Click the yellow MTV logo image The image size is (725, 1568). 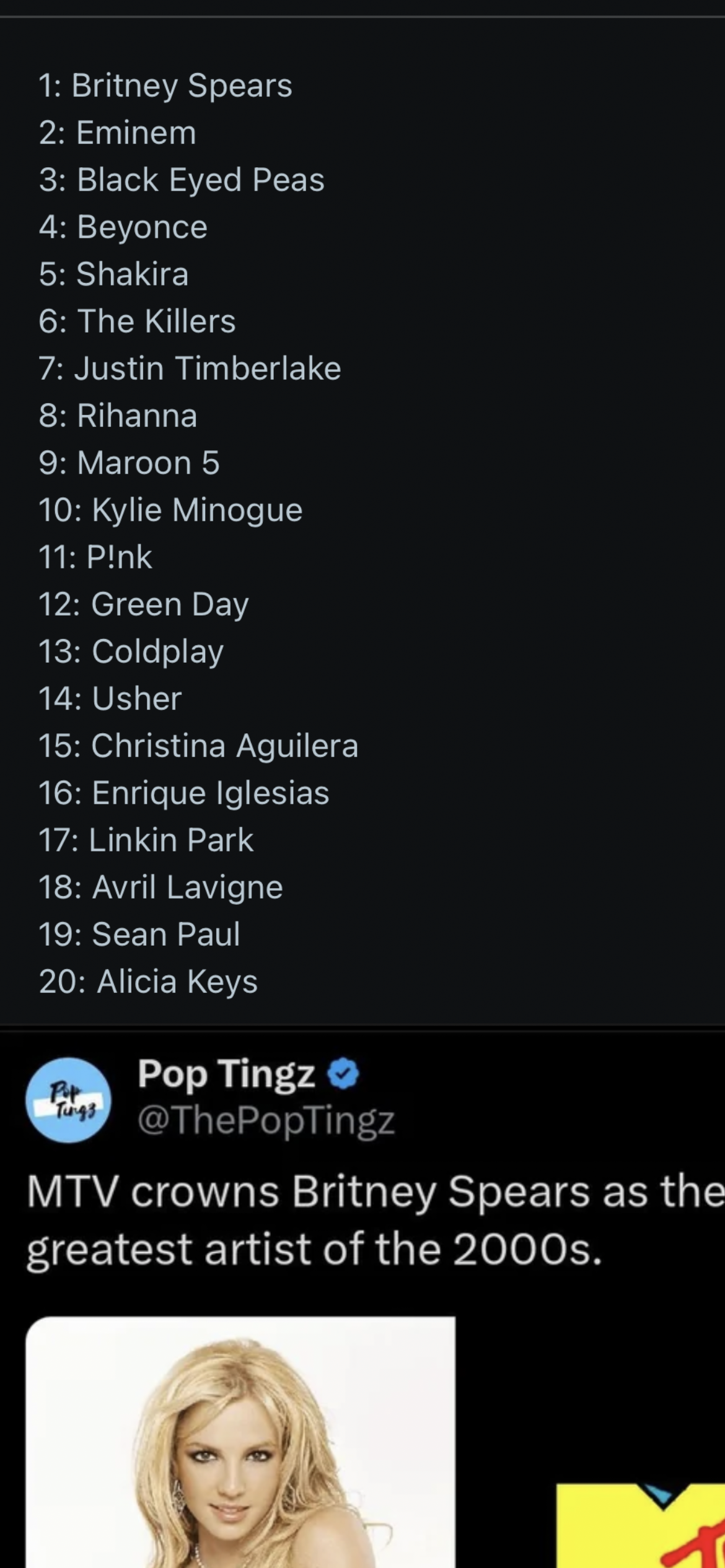click(x=641, y=1526)
